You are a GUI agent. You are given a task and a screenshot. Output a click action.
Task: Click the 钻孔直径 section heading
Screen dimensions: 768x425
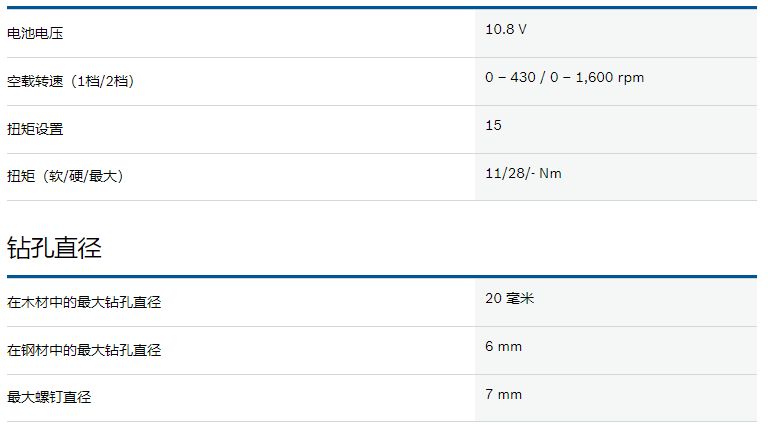tap(54, 247)
